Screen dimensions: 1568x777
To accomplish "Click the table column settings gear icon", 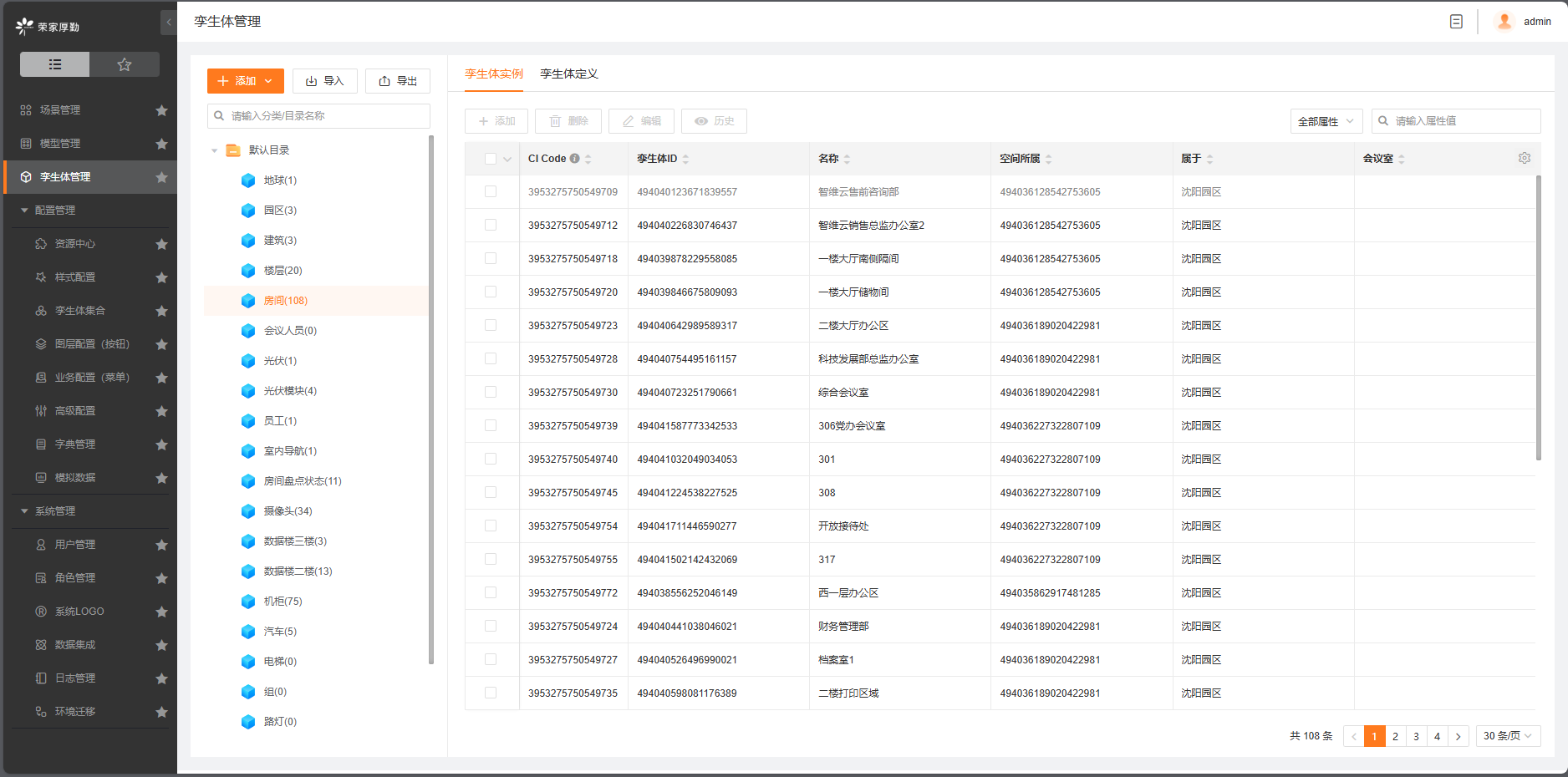I will click(1524, 158).
